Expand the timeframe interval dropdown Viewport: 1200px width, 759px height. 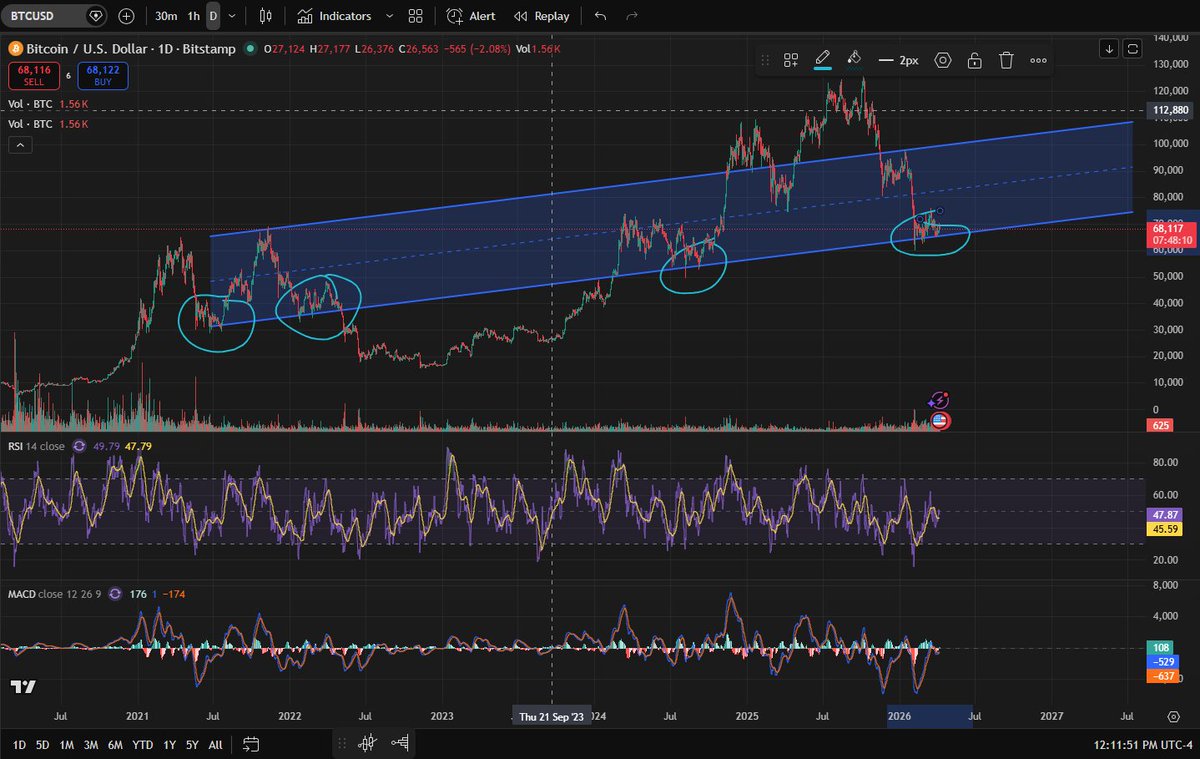tap(233, 16)
